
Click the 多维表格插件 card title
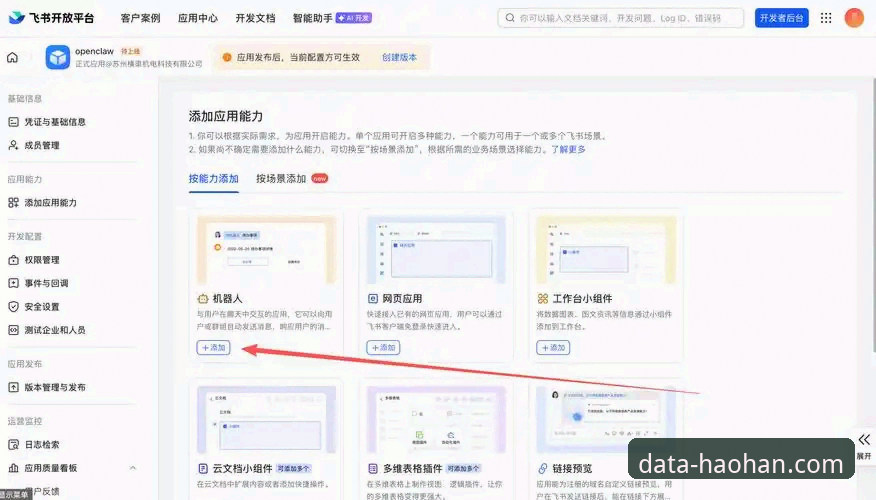pyautogui.click(x=412, y=468)
